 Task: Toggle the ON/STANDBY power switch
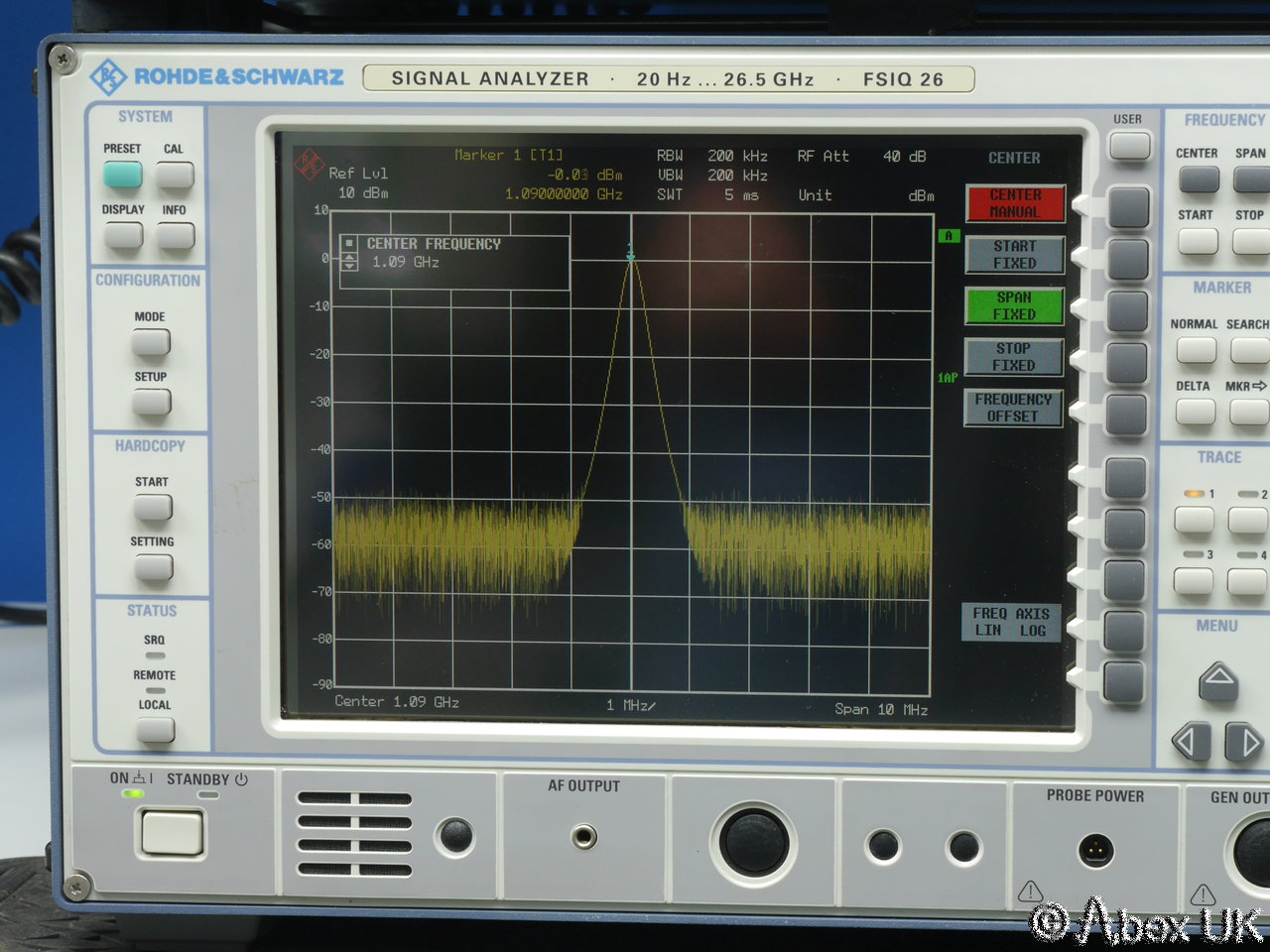pyautogui.click(x=172, y=831)
